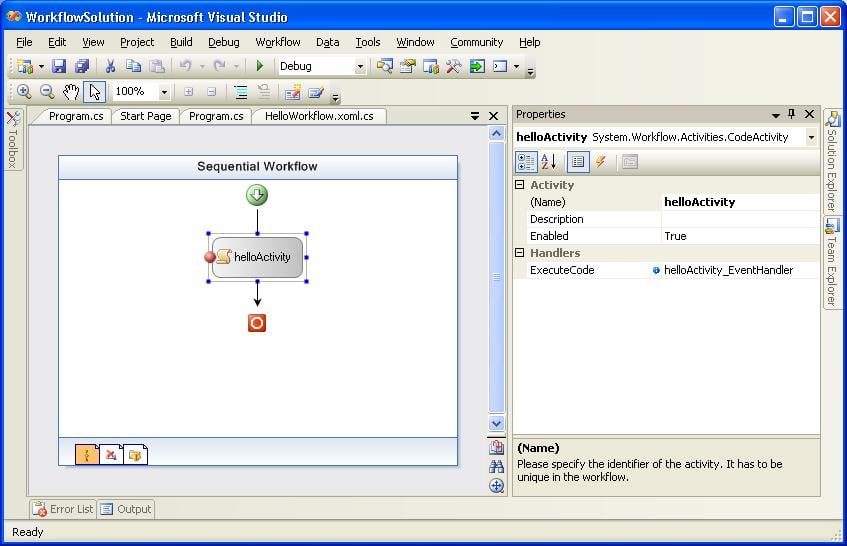Image resolution: width=847 pixels, height=546 pixels.
Task: Click the Toolbox hammer-wrench toolbar icon
Action: point(454,66)
